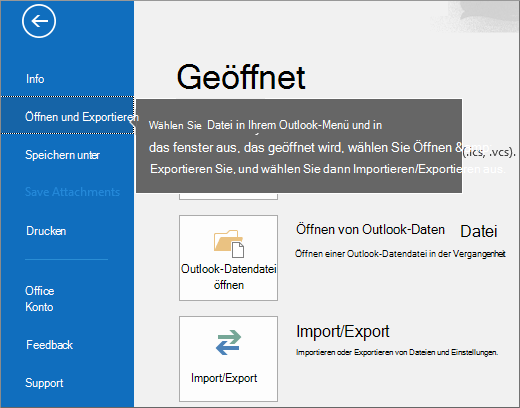Click the Import/Export tile button label
This screenshot has height=408, width=520.
[x=224, y=378]
